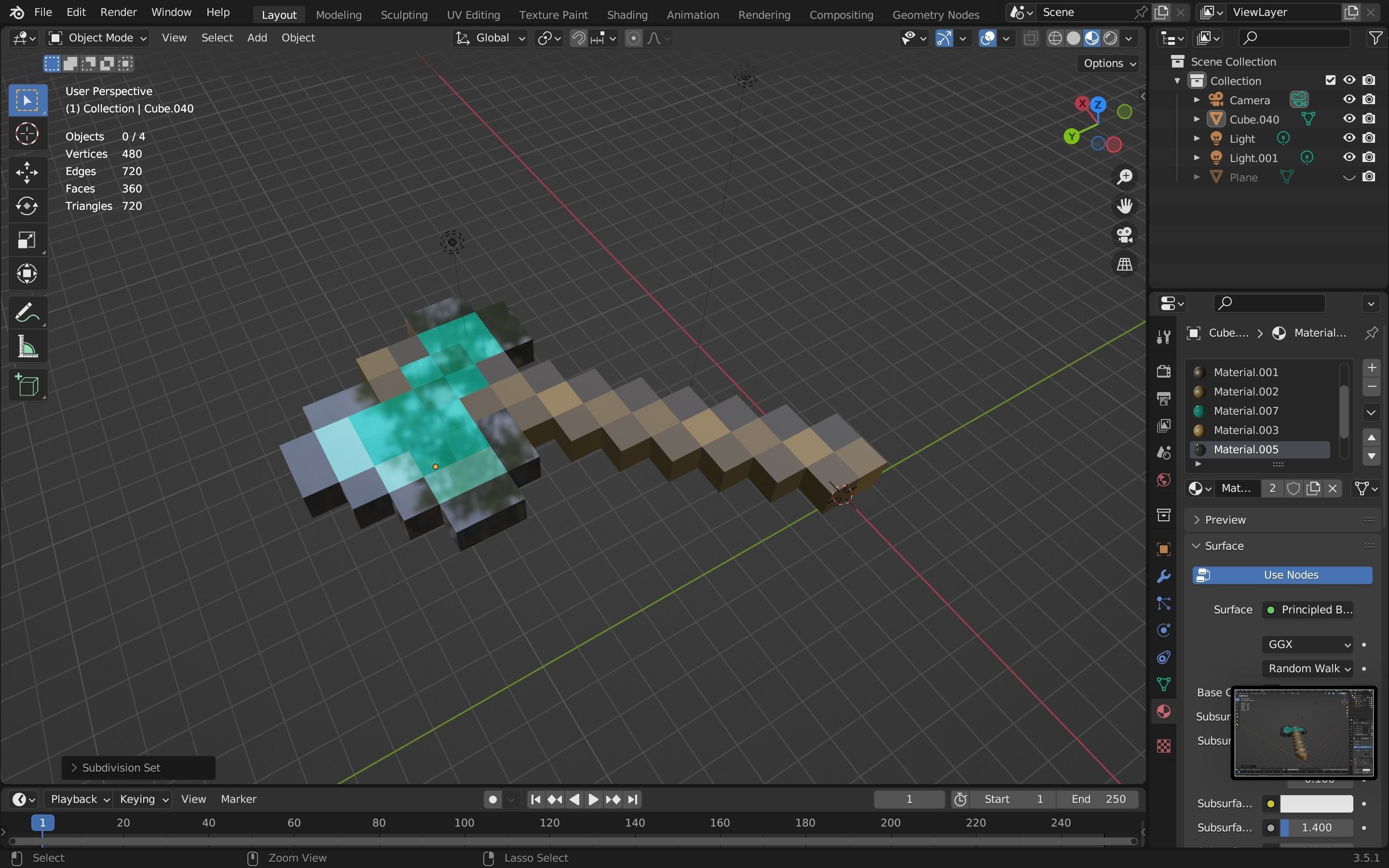Open the Object properties tab

coord(1163,549)
